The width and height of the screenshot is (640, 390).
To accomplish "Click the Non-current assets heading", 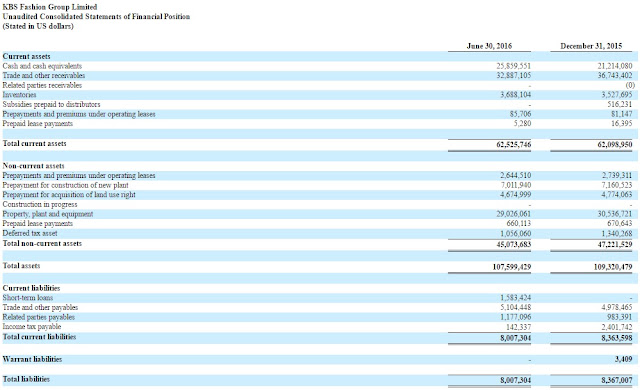I will (33, 166).
